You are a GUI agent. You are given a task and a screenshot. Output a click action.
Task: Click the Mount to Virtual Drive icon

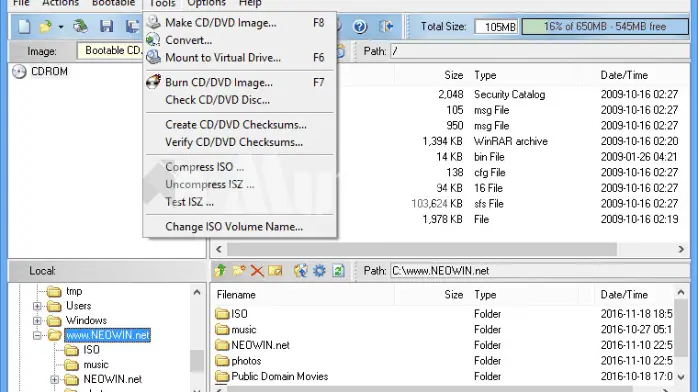point(154,57)
